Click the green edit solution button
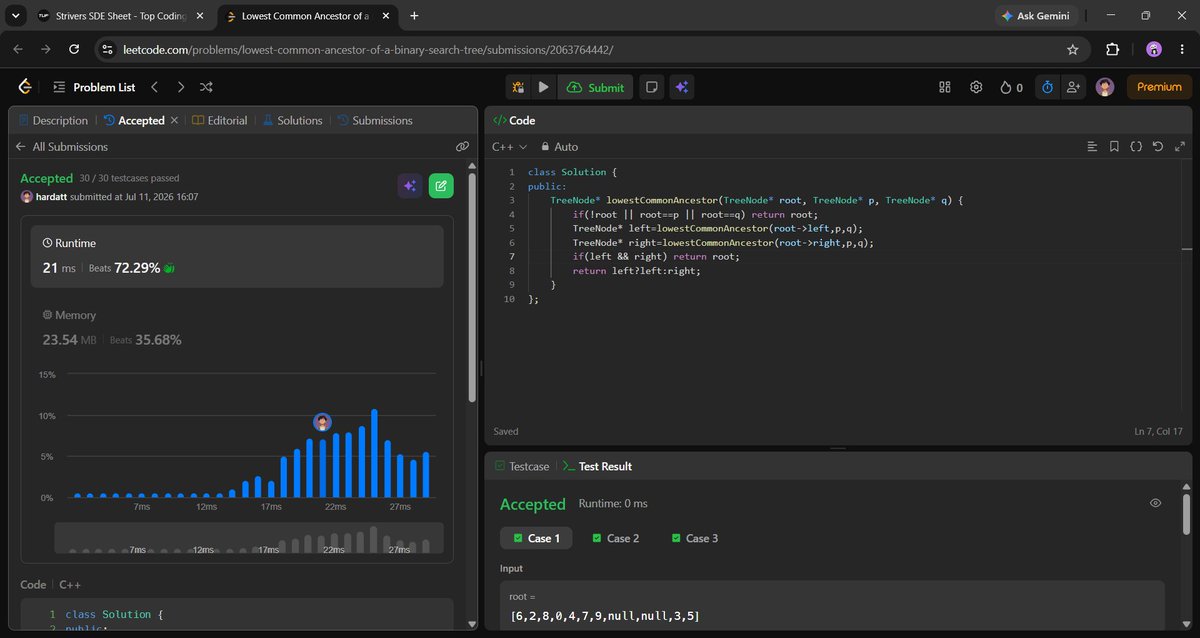 click(x=441, y=185)
